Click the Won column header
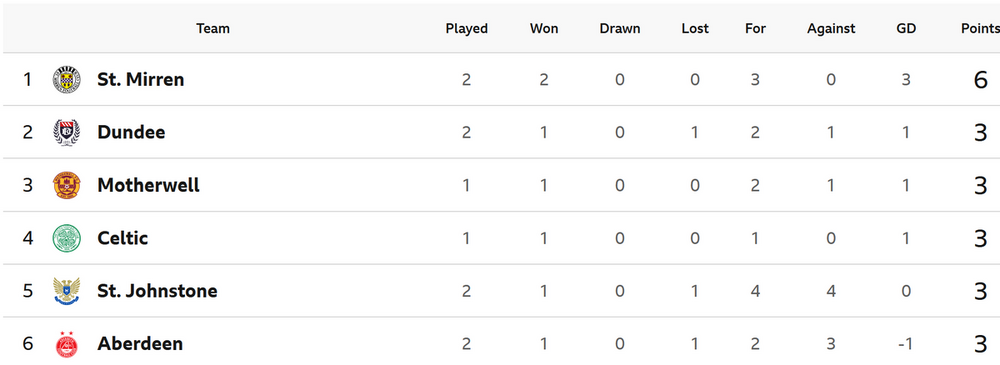The width and height of the screenshot is (1000, 365). (544, 29)
